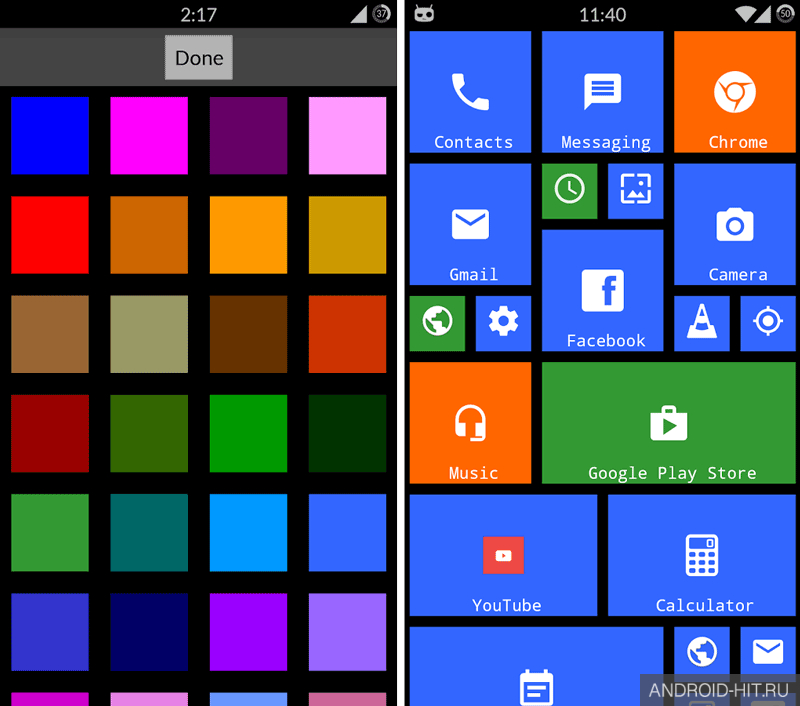Select the bright green swatch
800x706 pixels.
point(248,433)
